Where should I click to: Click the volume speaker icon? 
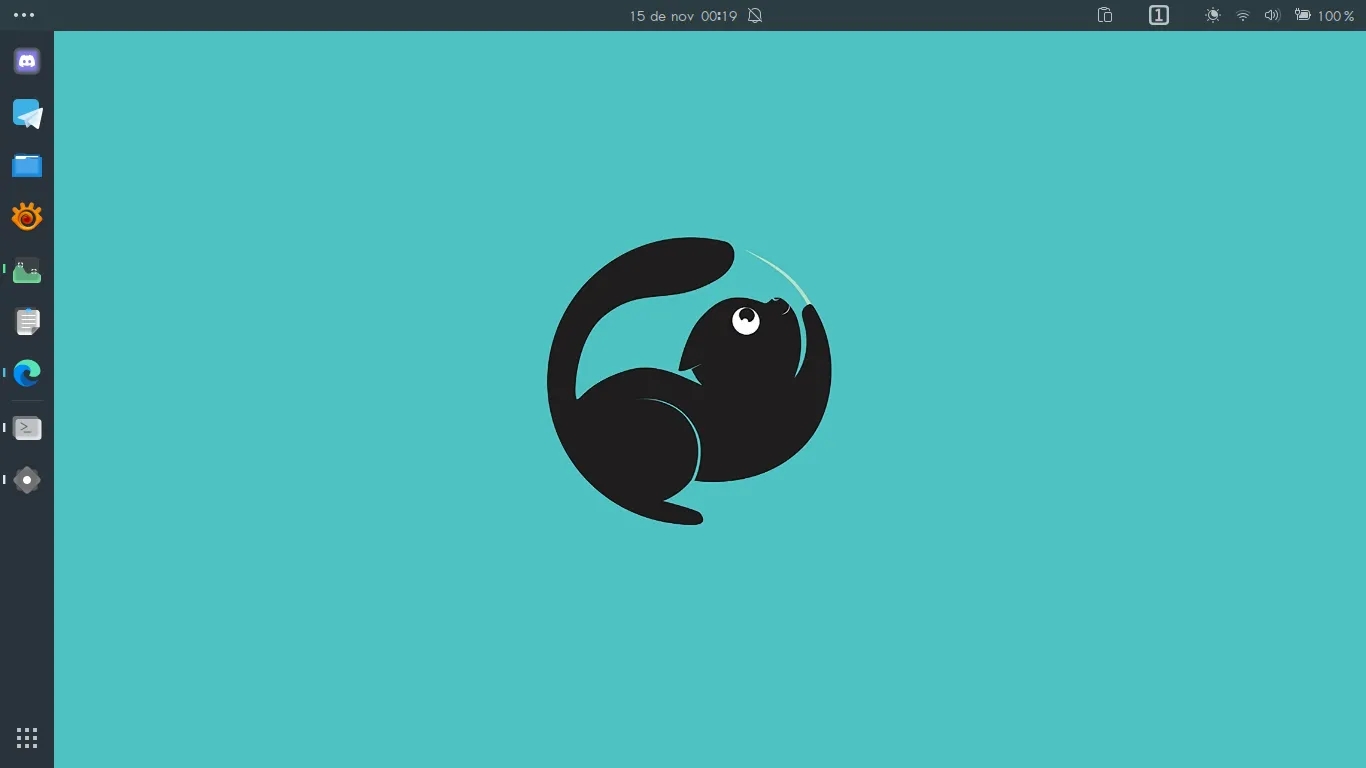1272,16
